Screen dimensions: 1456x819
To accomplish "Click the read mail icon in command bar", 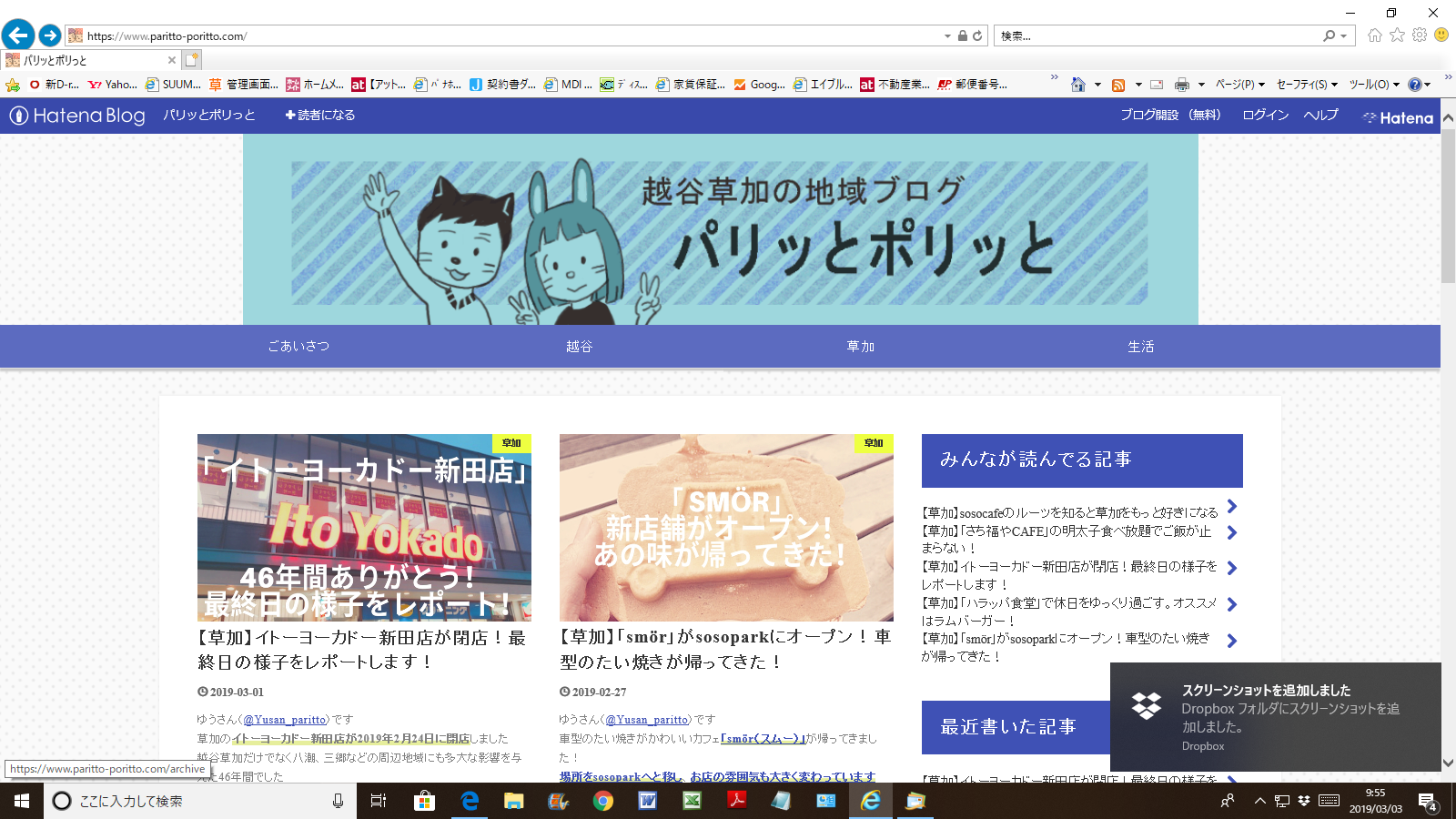I will pyautogui.click(x=1157, y=85).
